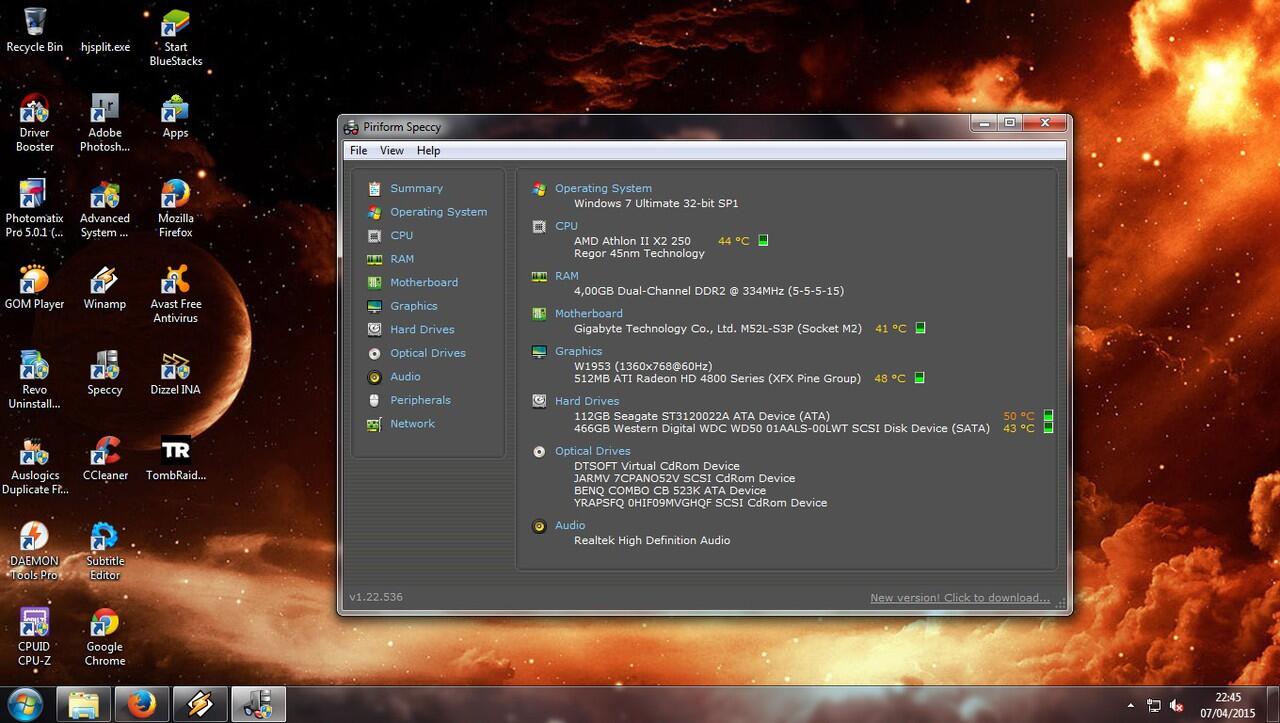The width and height of the screenshot is (1280, 723).
Task: Select the RAM icon in sidebar
Action: [x=374, y=259]
